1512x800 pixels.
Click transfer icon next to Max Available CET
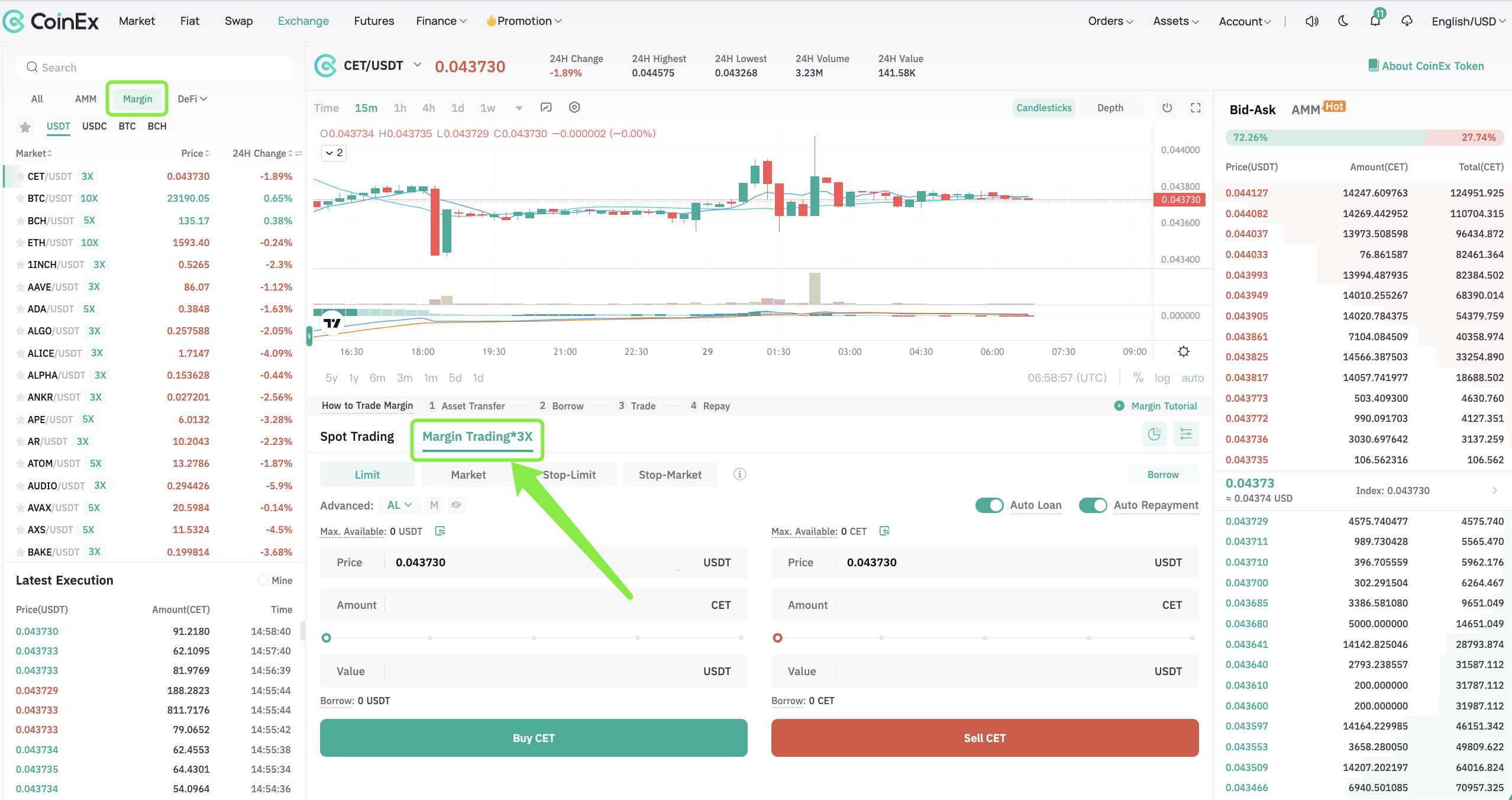(884, 531)
